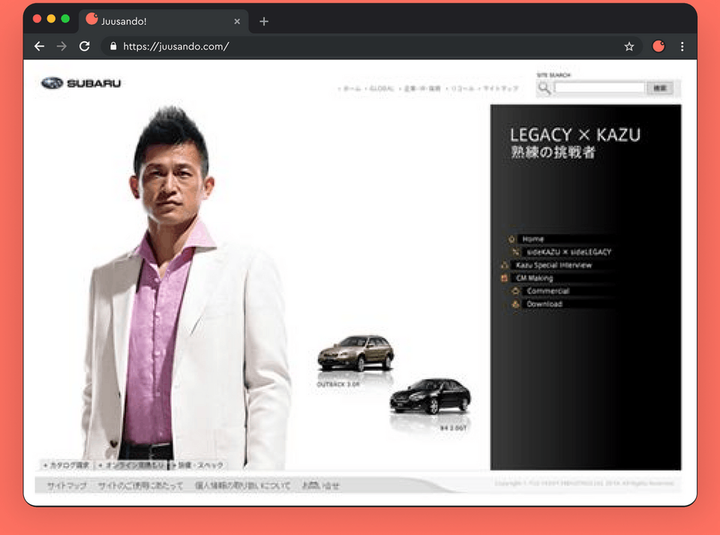Open the サイトマップ link in top navigation
This screenshot has width=720, height=535.
point(501,89)
